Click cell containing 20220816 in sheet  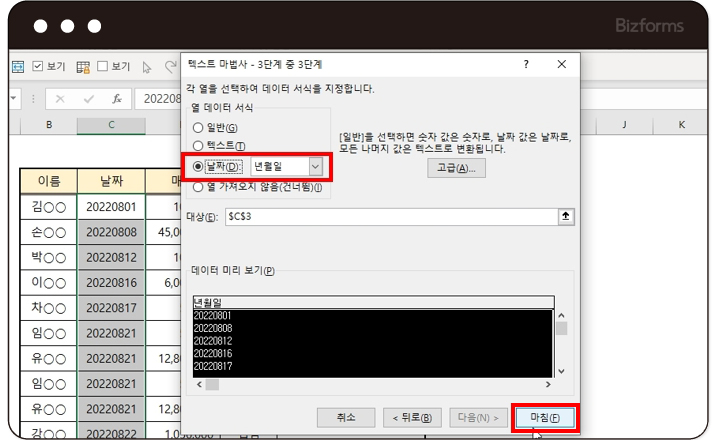click(111, 283)
